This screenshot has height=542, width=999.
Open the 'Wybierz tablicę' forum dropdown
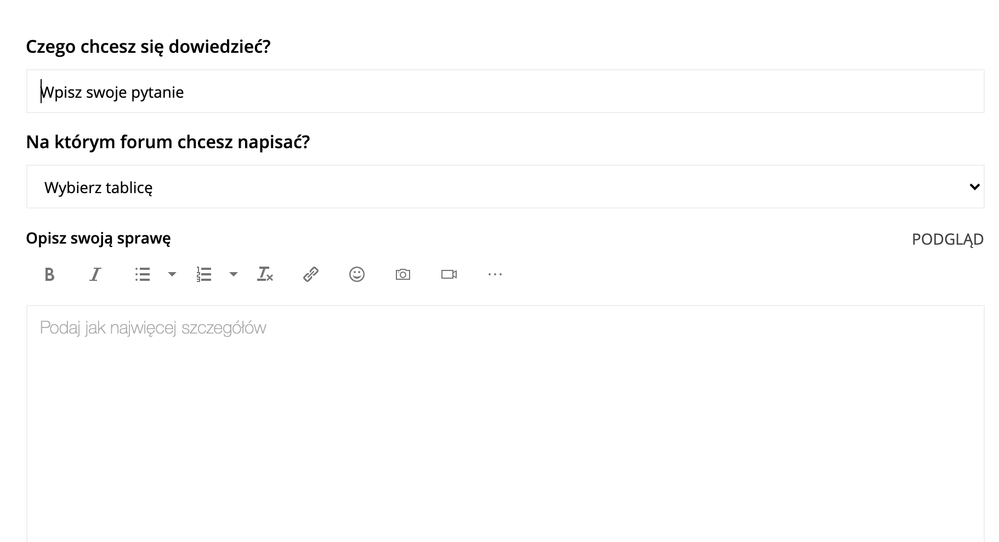pyautogui.click(x=500, y=187)
